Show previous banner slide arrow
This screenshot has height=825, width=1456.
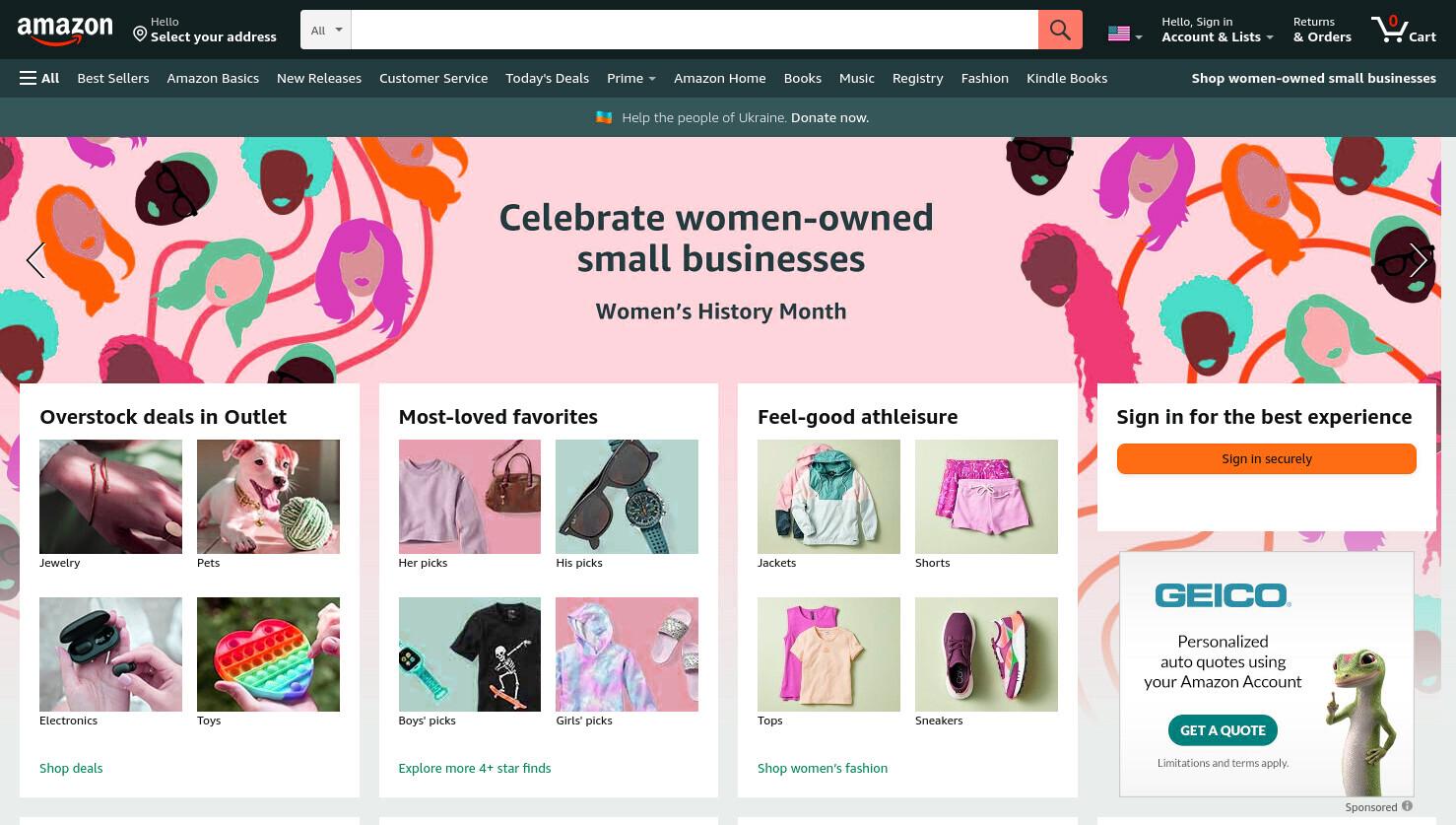click(35, 260)
